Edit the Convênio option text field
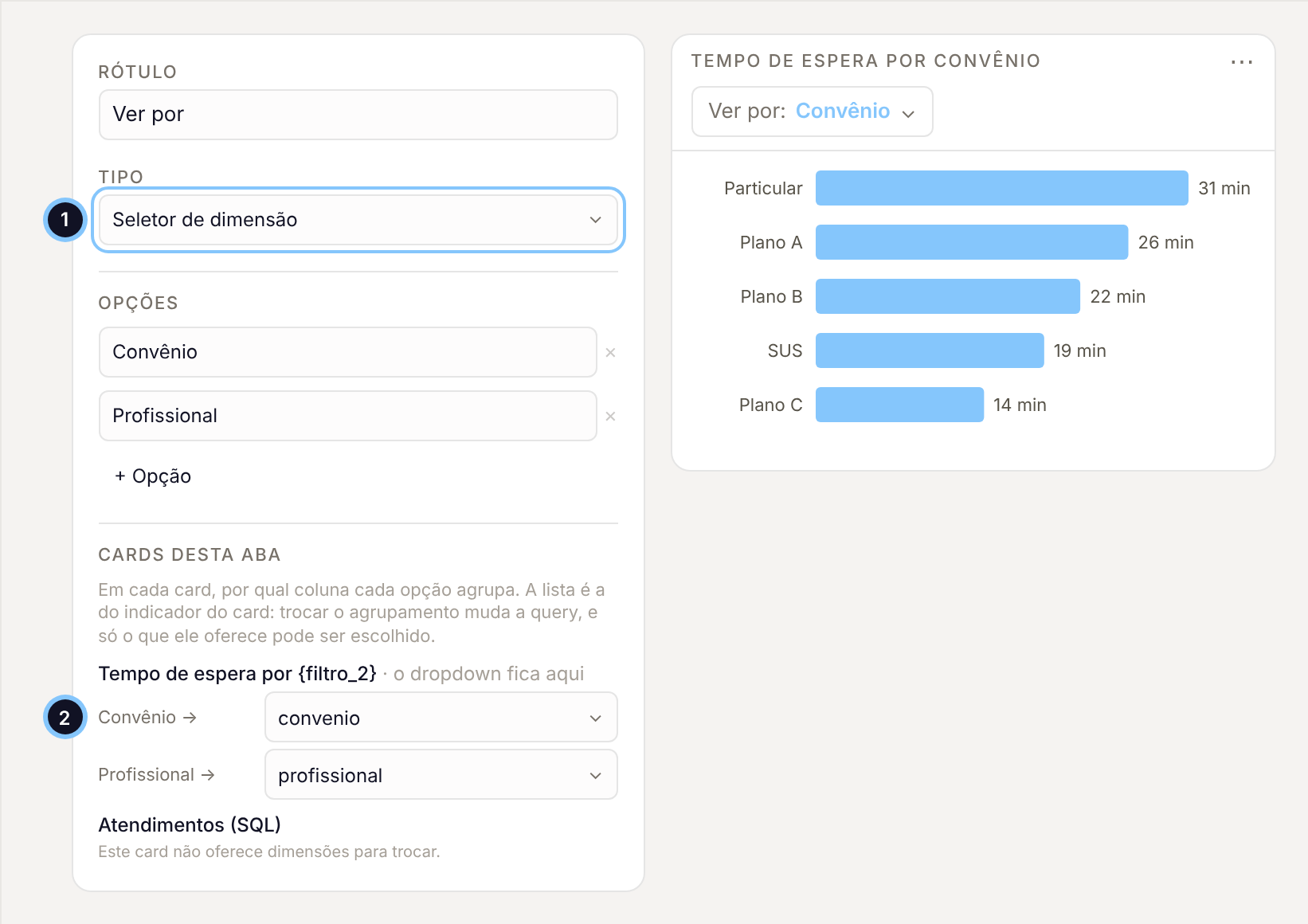 pos(348,352)
